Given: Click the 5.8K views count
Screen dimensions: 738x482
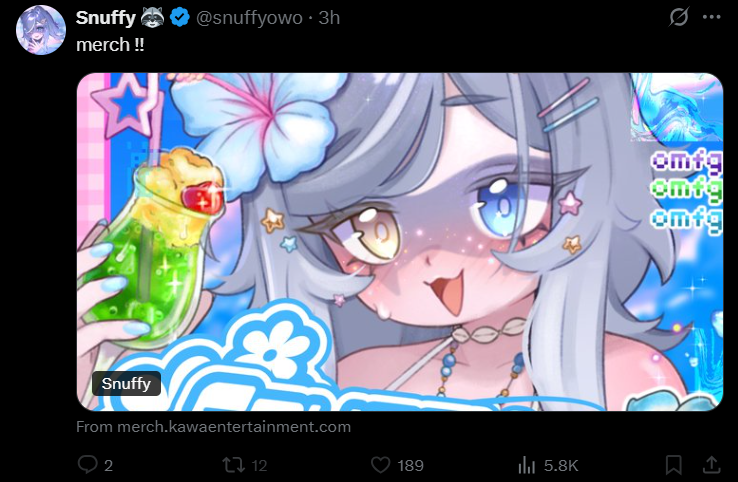Looking at the screenshot, I should click(x=561, y=466).
